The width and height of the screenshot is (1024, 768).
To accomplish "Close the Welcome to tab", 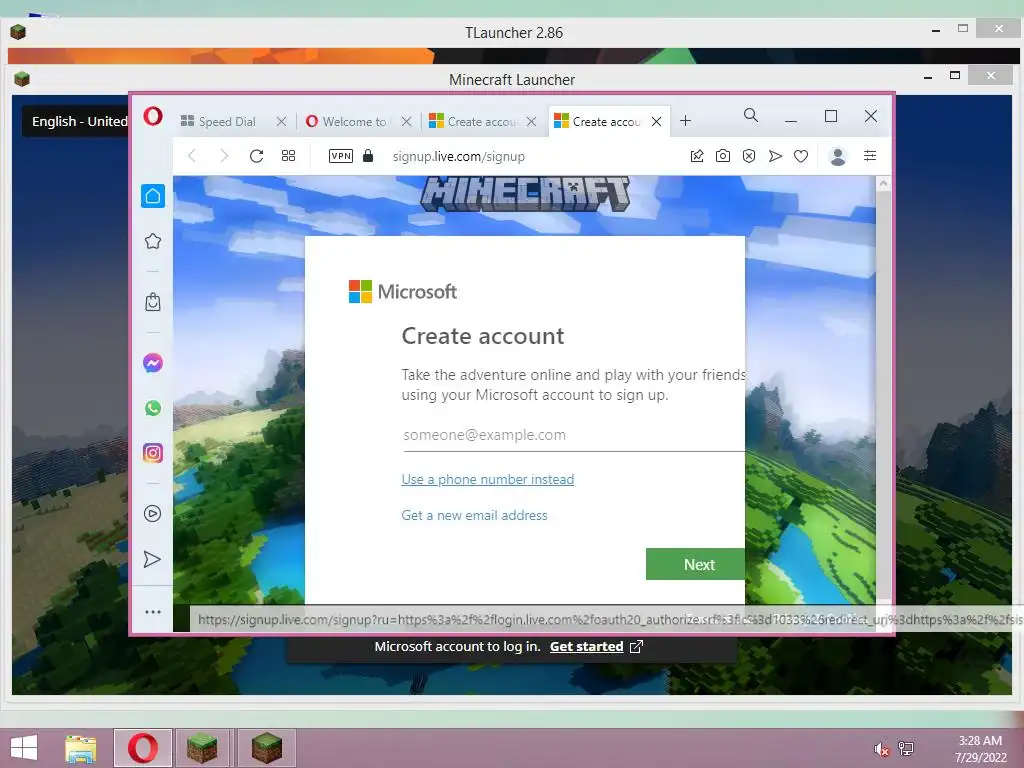I will 406,121.
